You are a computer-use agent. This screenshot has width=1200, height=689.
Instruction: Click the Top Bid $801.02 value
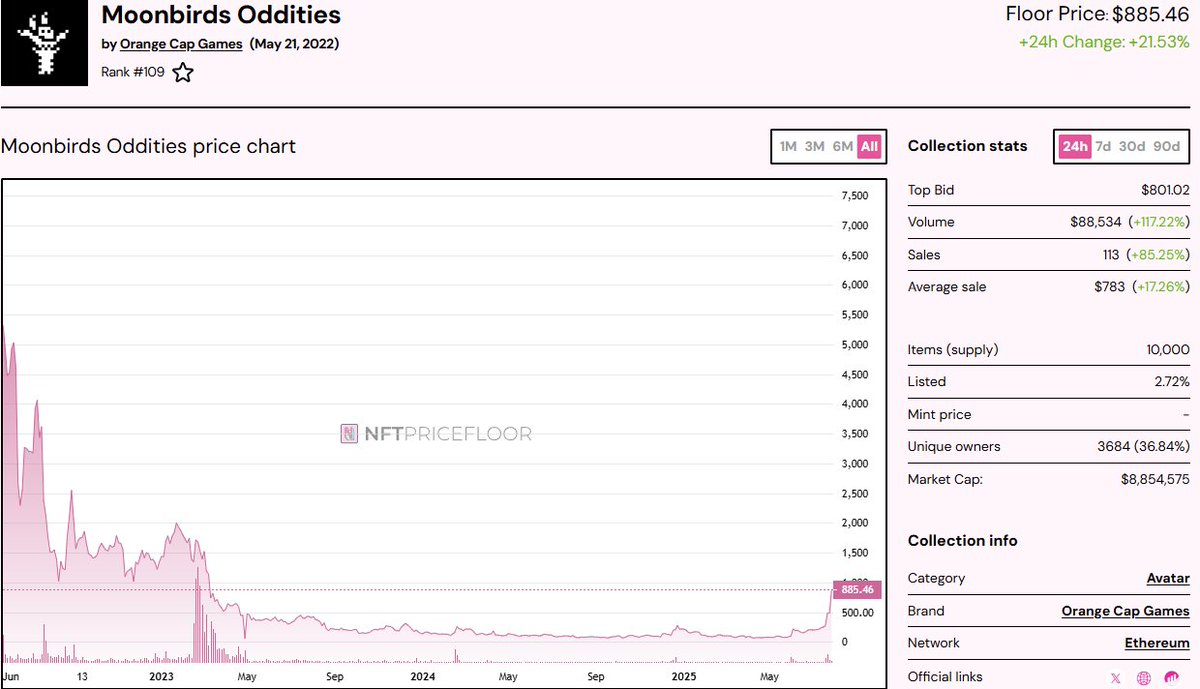pos(1164,190)
